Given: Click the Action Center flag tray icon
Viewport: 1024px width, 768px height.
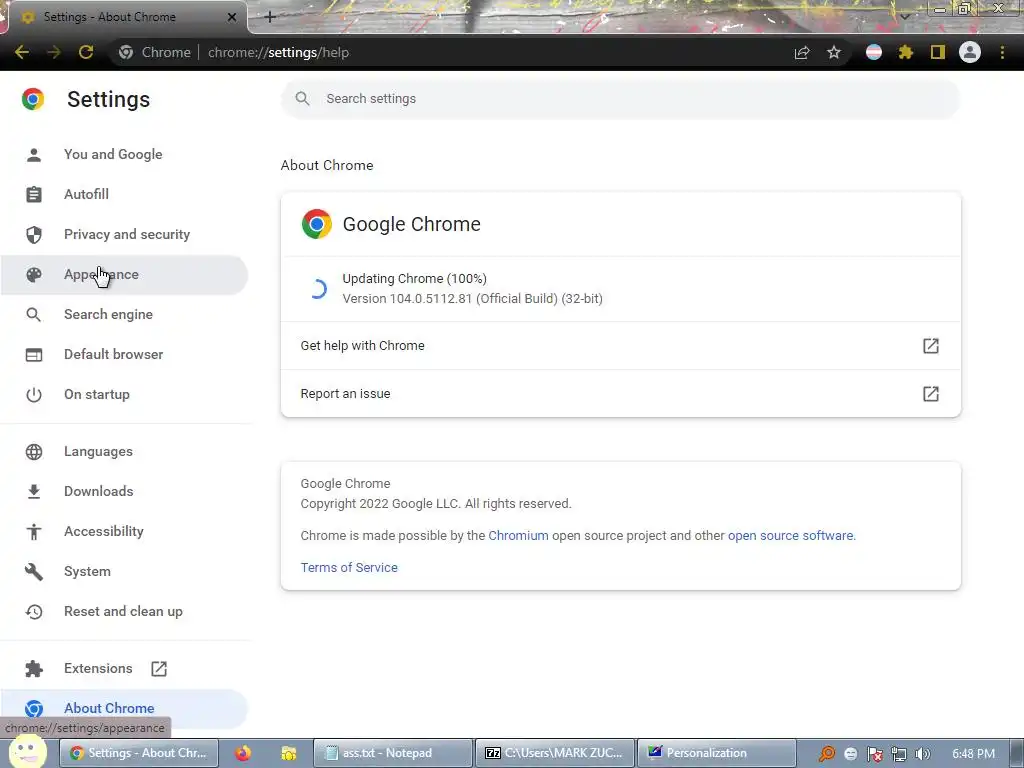Looking at the screenshot, I should (x=874, y=754).
